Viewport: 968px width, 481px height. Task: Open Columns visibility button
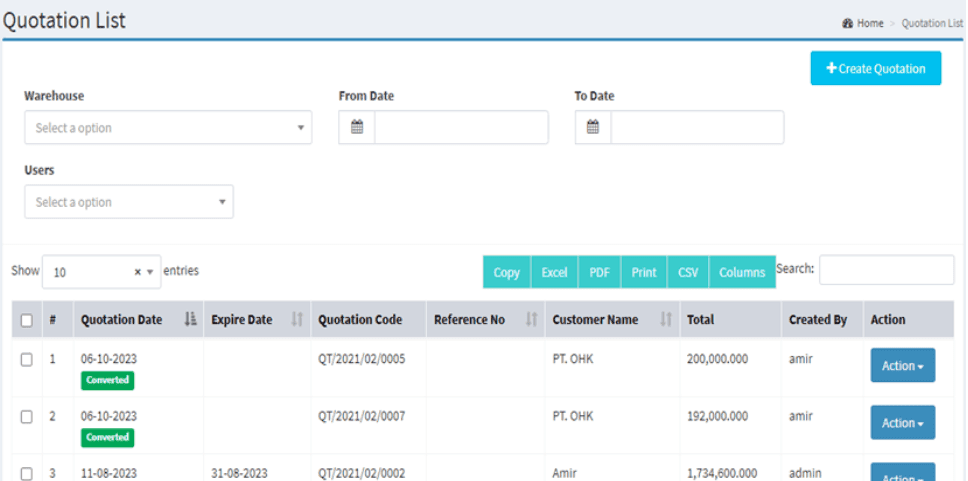point(742,272)
